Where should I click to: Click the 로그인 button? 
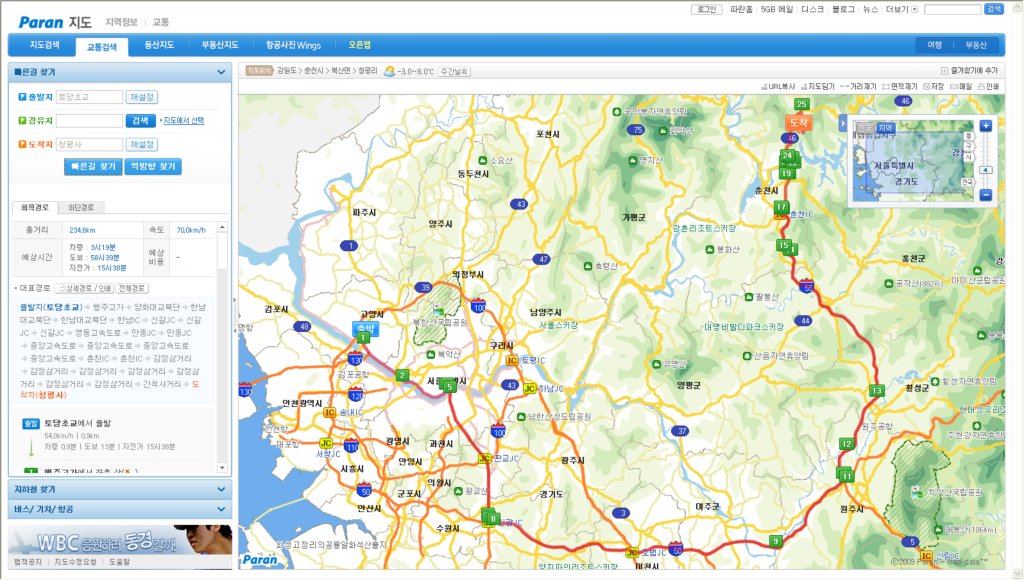point(707,9)
